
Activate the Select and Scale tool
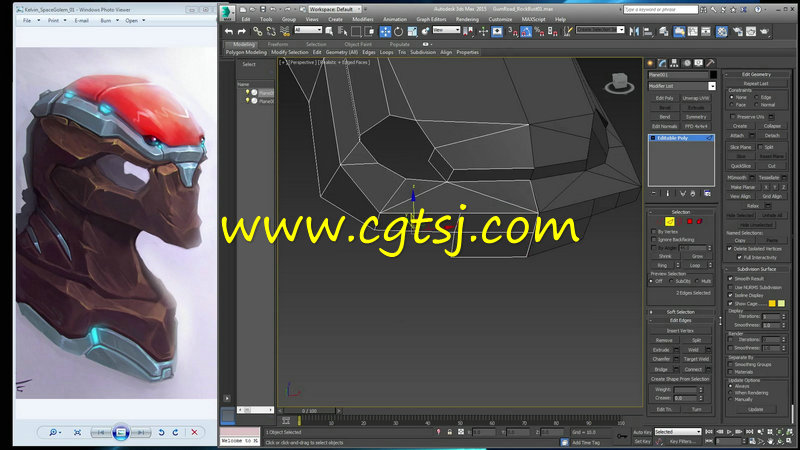pyautogui.click(x=412, y=32)
